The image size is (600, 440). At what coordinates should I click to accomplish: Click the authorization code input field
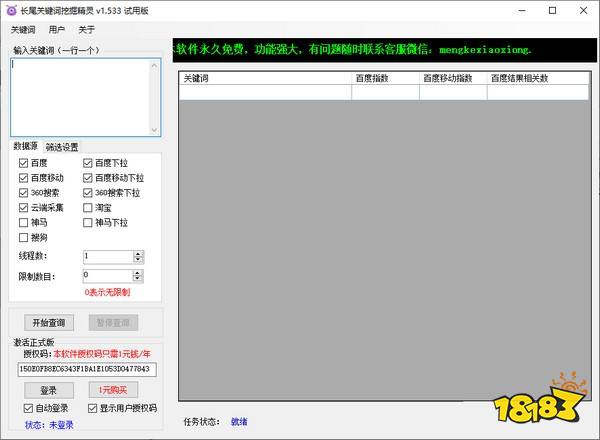pos(87,369)
